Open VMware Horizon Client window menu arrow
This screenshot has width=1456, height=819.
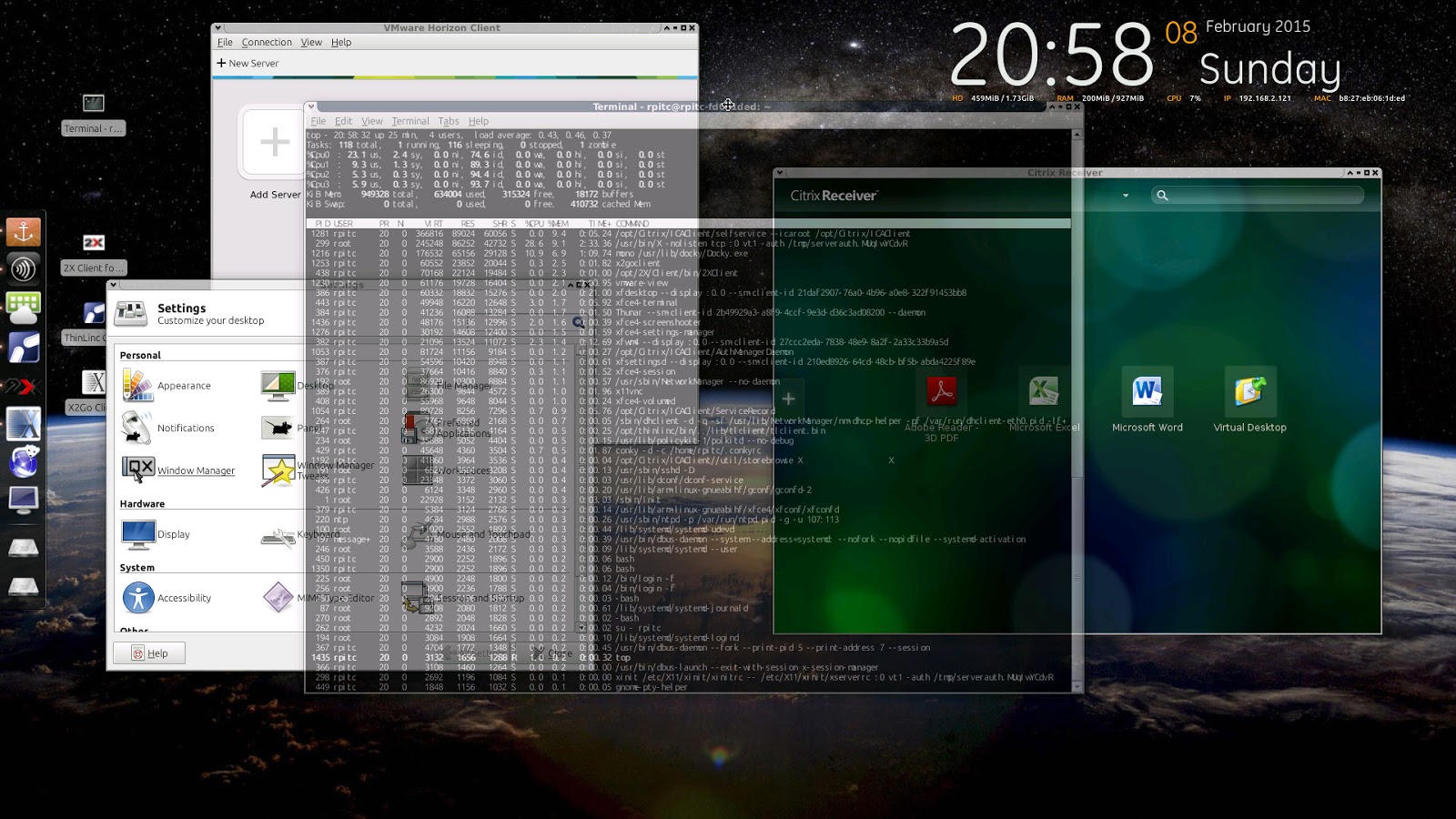pyautogui.click(x=217, y=28)
